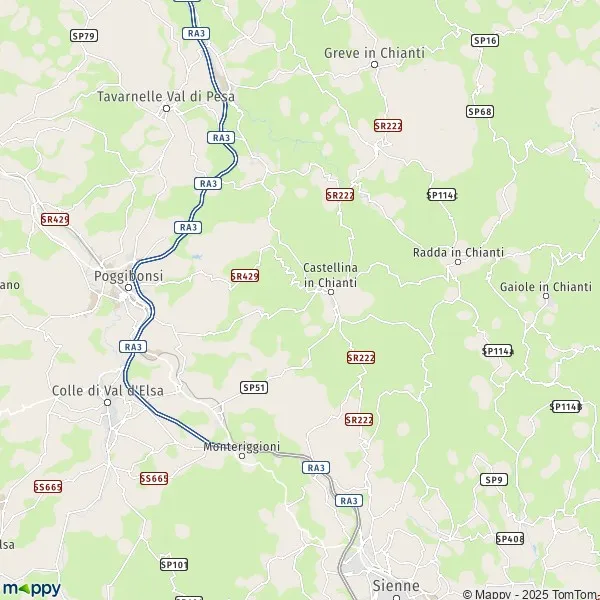
Task: Click the SP9 road shield
Action: (x=494, y=479)
